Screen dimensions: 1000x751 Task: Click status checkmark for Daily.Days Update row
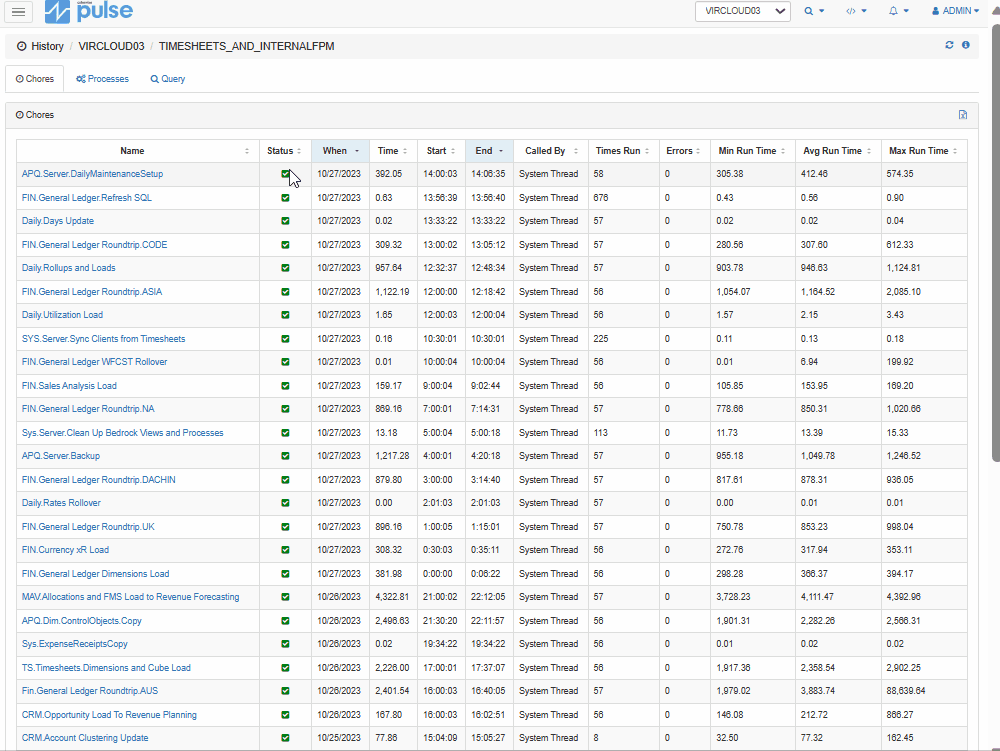[x=285, y=221]
